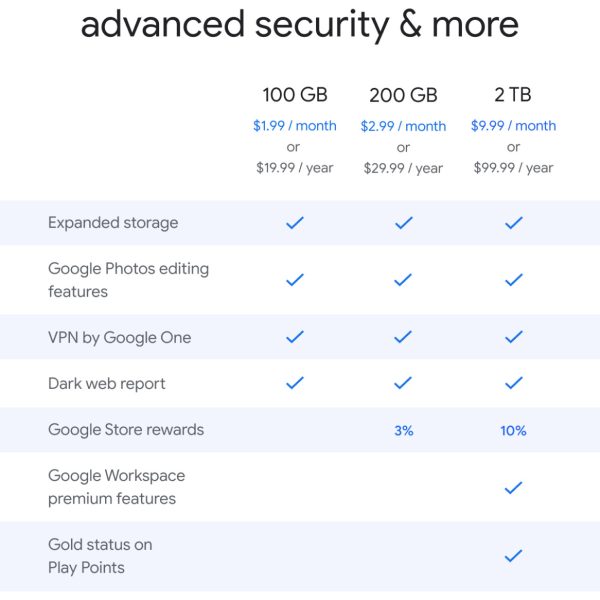Click Expanded storage checkmark under 2 TB
This screenshot has width=600, height=600.
click(x=513, y=223)
